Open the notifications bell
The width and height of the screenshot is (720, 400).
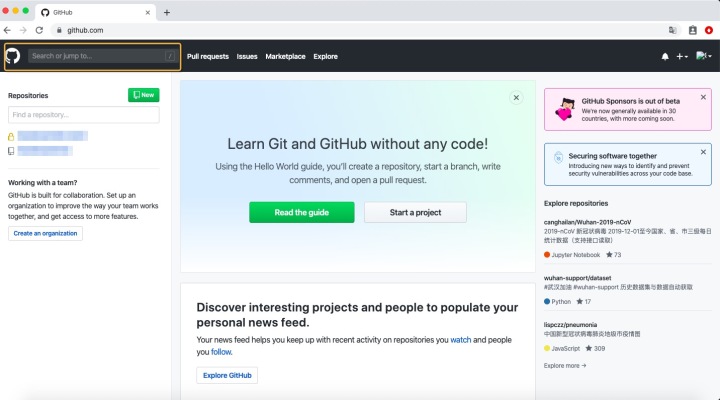click(x=665, y=56)
